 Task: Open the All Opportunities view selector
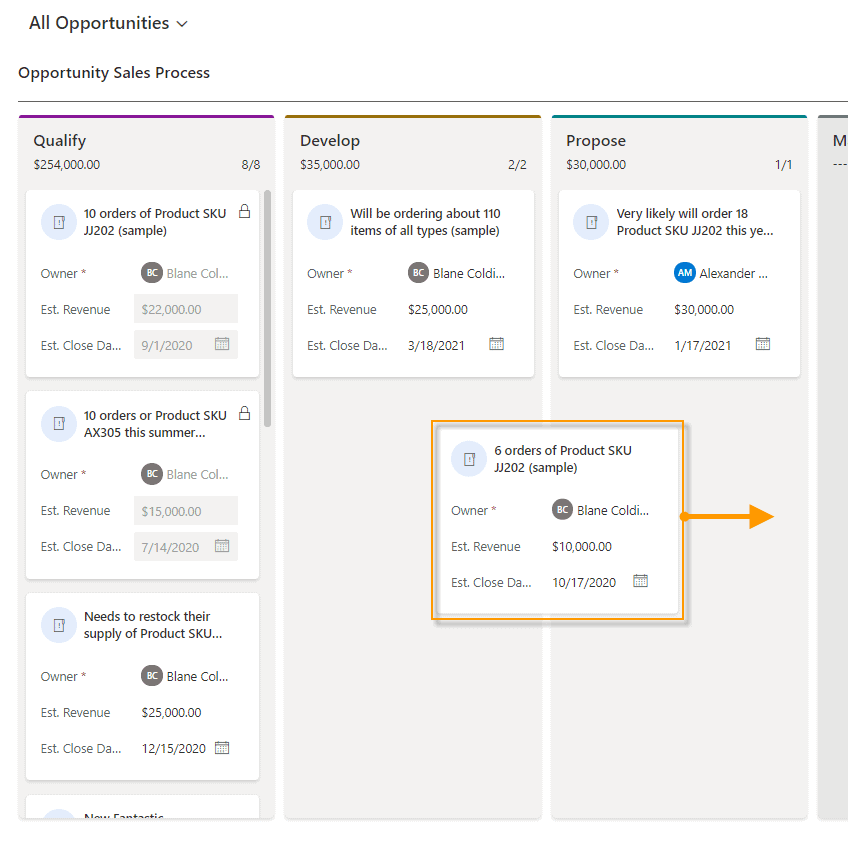[x=108, y=23]
